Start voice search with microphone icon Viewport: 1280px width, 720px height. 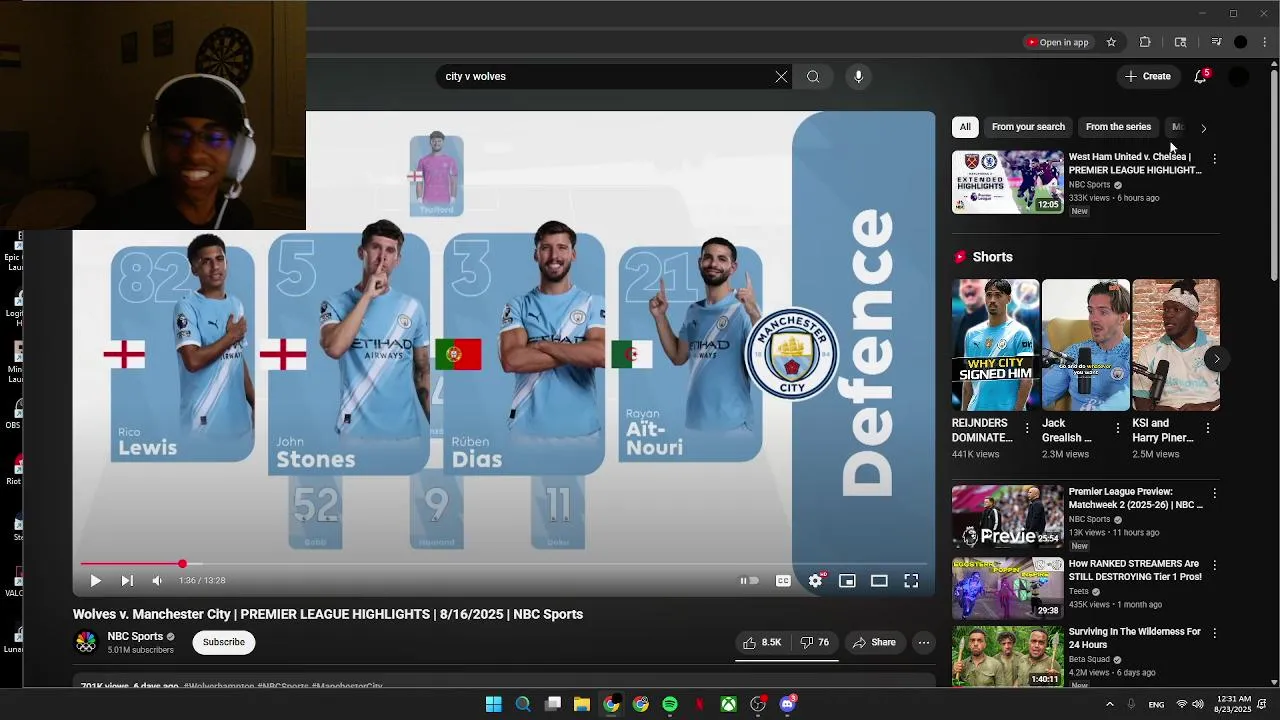click(x=858, y=77)
